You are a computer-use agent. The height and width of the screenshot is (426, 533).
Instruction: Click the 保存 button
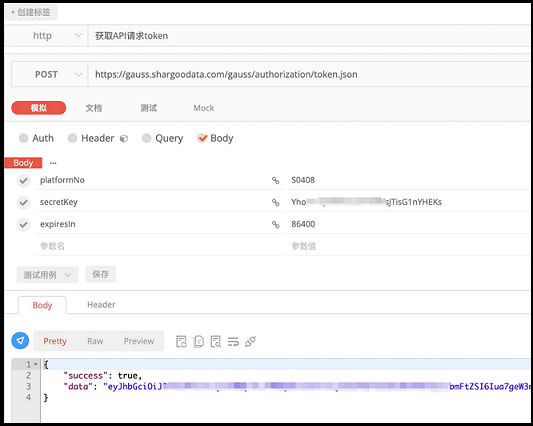pos(100,274)
